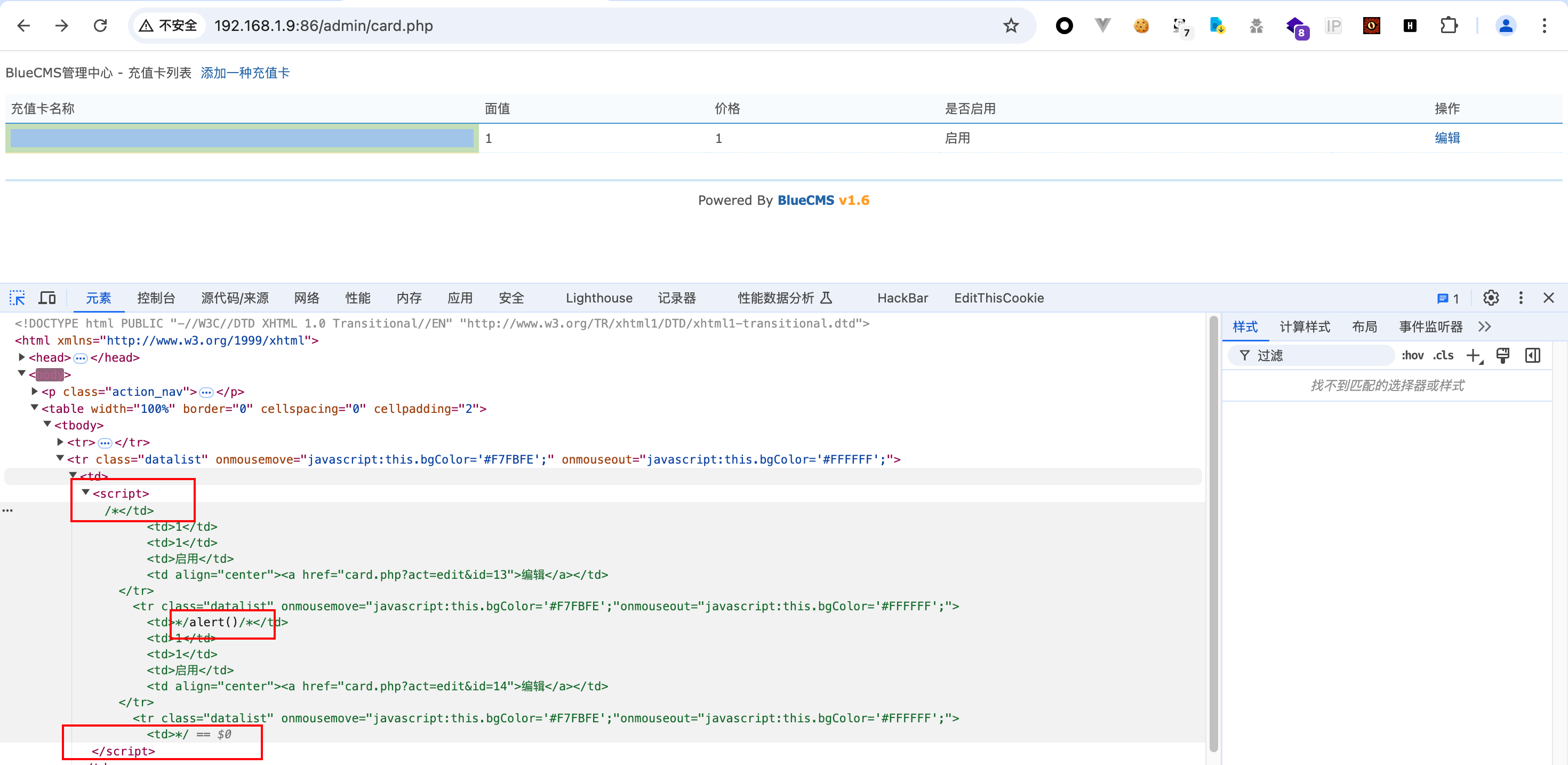Open the insecure-site warning (不安全) chip

click(x=169, y=26)
